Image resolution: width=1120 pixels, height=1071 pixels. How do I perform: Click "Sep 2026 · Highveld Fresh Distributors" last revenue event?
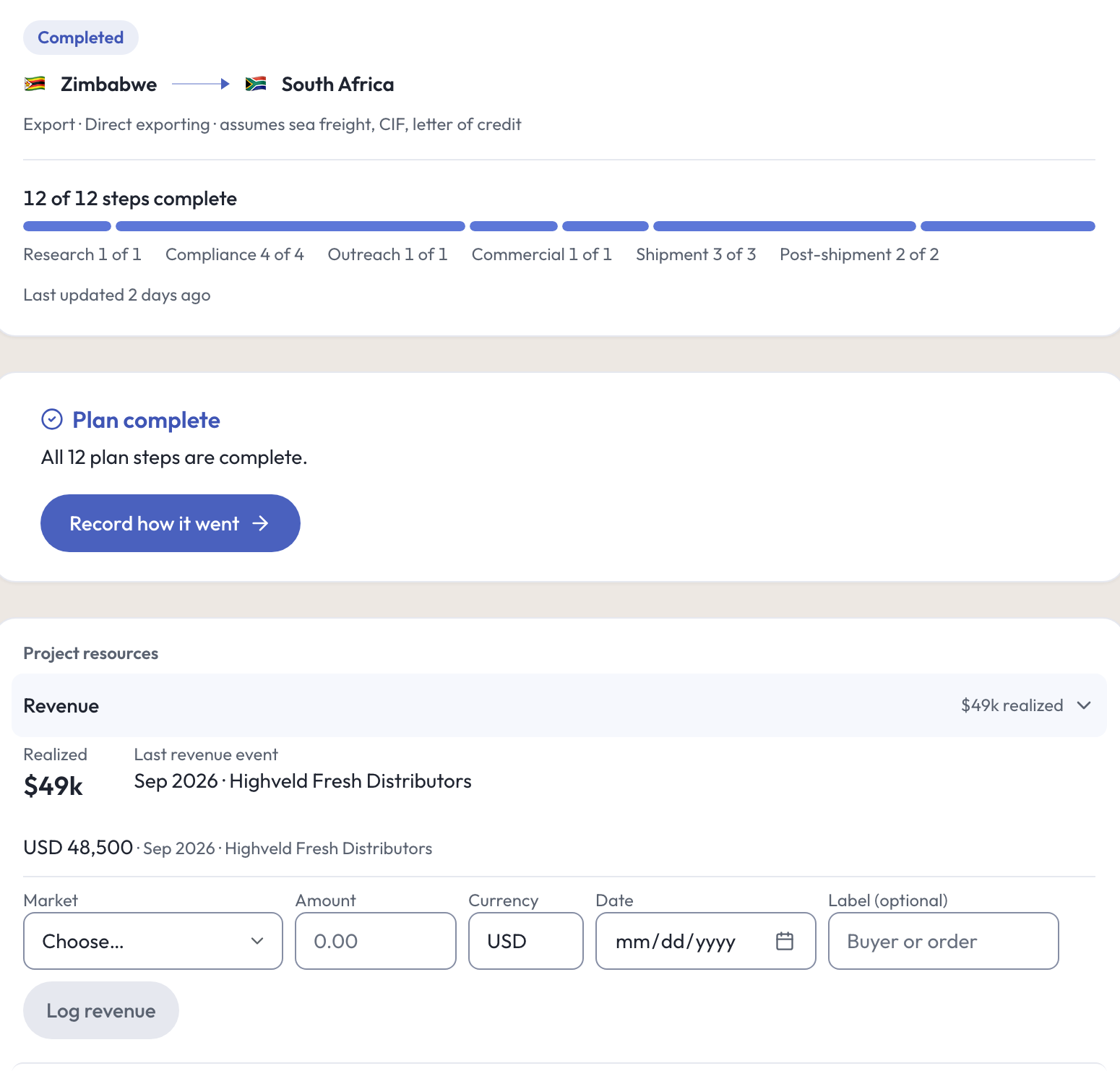pos(303,781)
